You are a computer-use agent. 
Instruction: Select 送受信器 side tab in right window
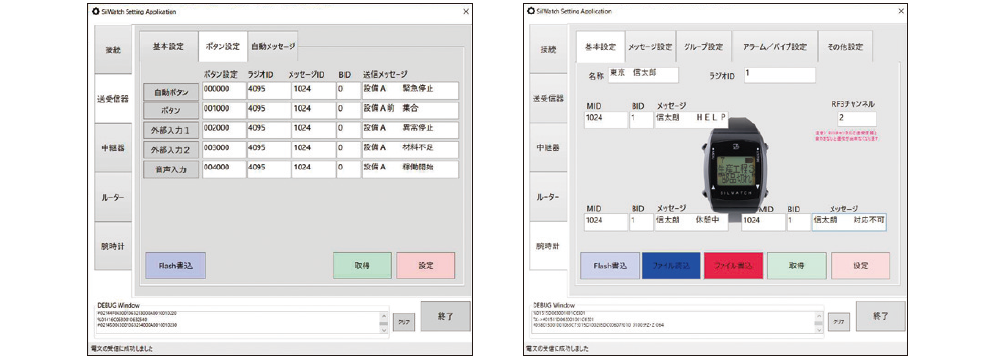point(548,98)
